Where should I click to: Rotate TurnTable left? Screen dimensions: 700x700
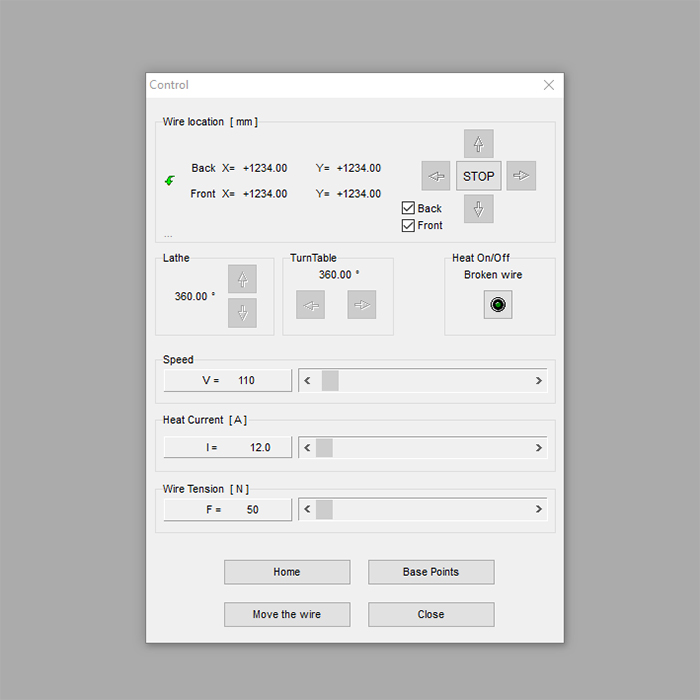click(x=311, y=305)
